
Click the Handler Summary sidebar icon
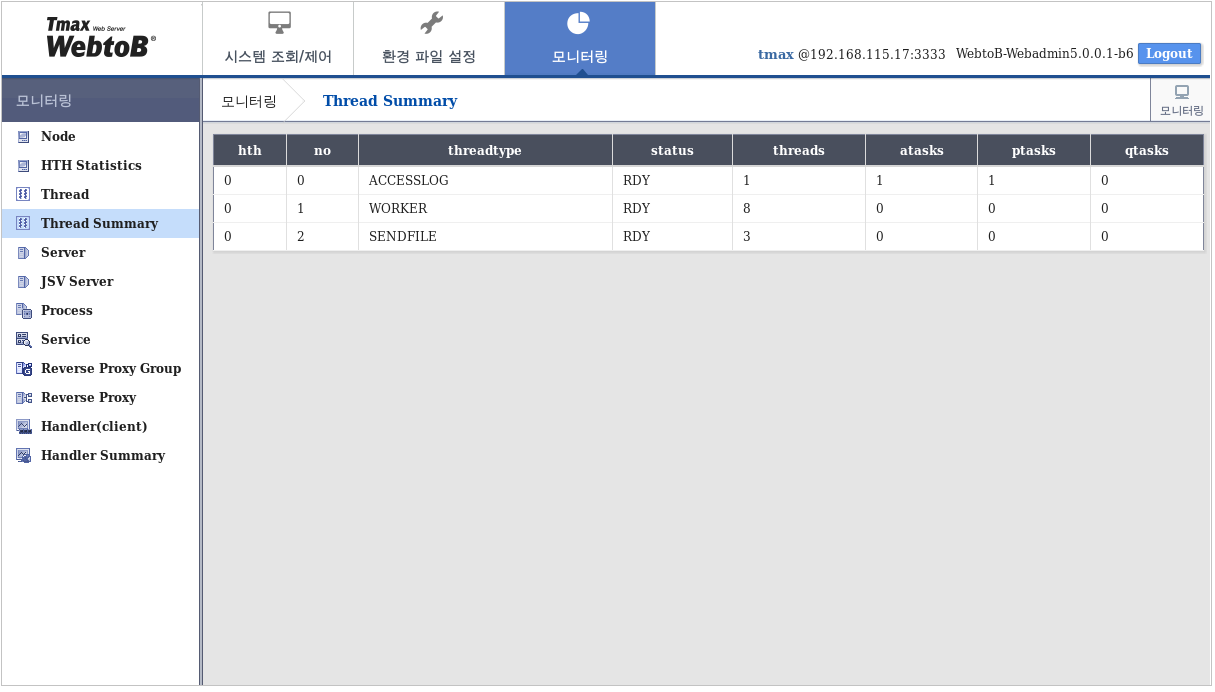point(24,456)
